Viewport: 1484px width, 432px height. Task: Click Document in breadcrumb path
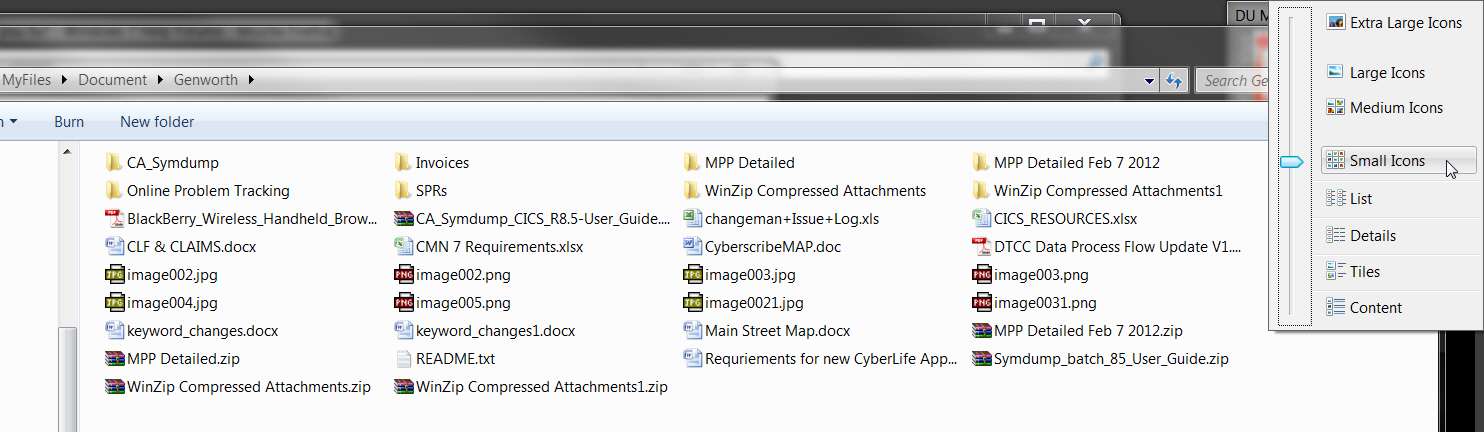coord(112,80)
